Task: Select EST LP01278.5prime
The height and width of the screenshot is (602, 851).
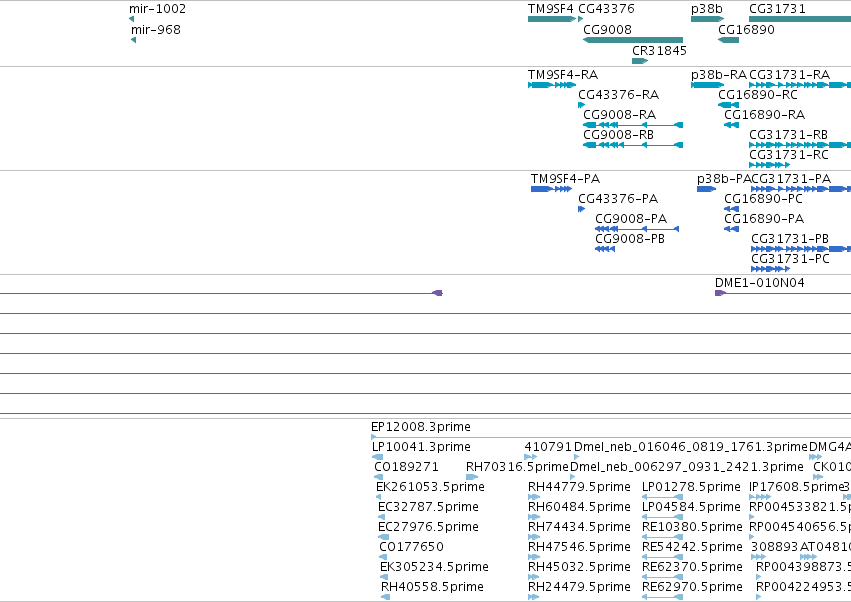Action: pyautogui.click(x=662, y=497)
